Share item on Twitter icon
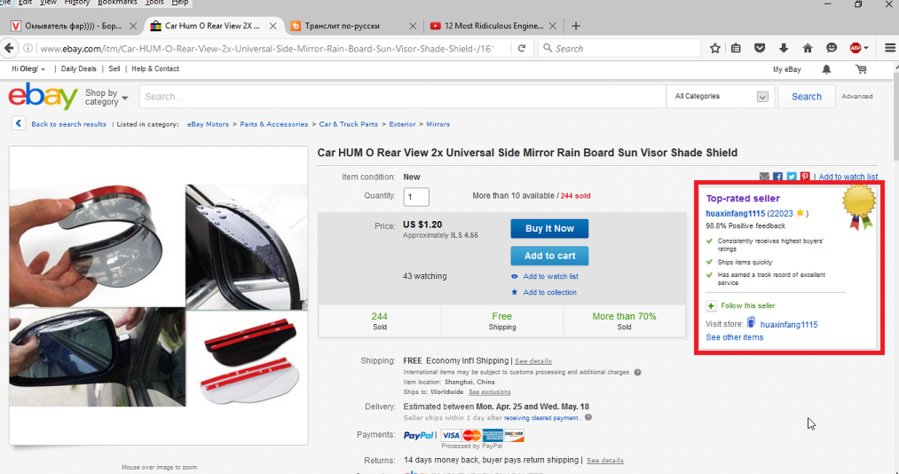The image size is (899, 474). pyautogui.click(x=791, y=177)
